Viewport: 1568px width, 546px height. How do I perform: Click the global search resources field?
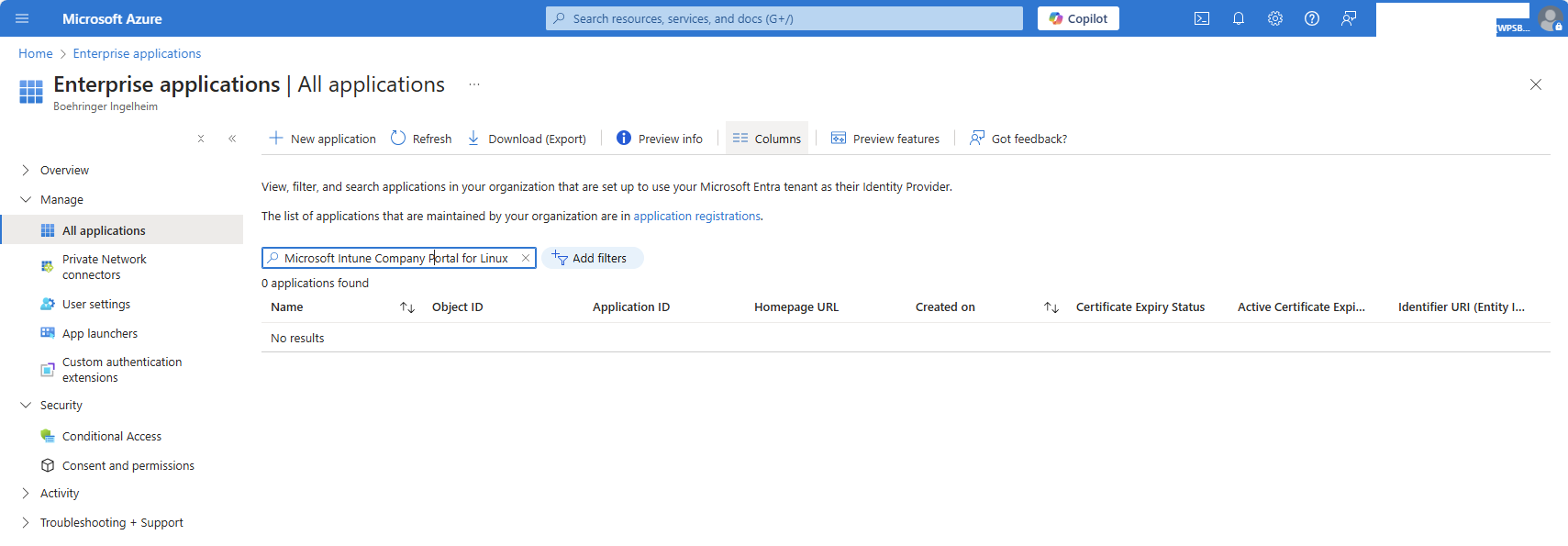click(784, 18)
